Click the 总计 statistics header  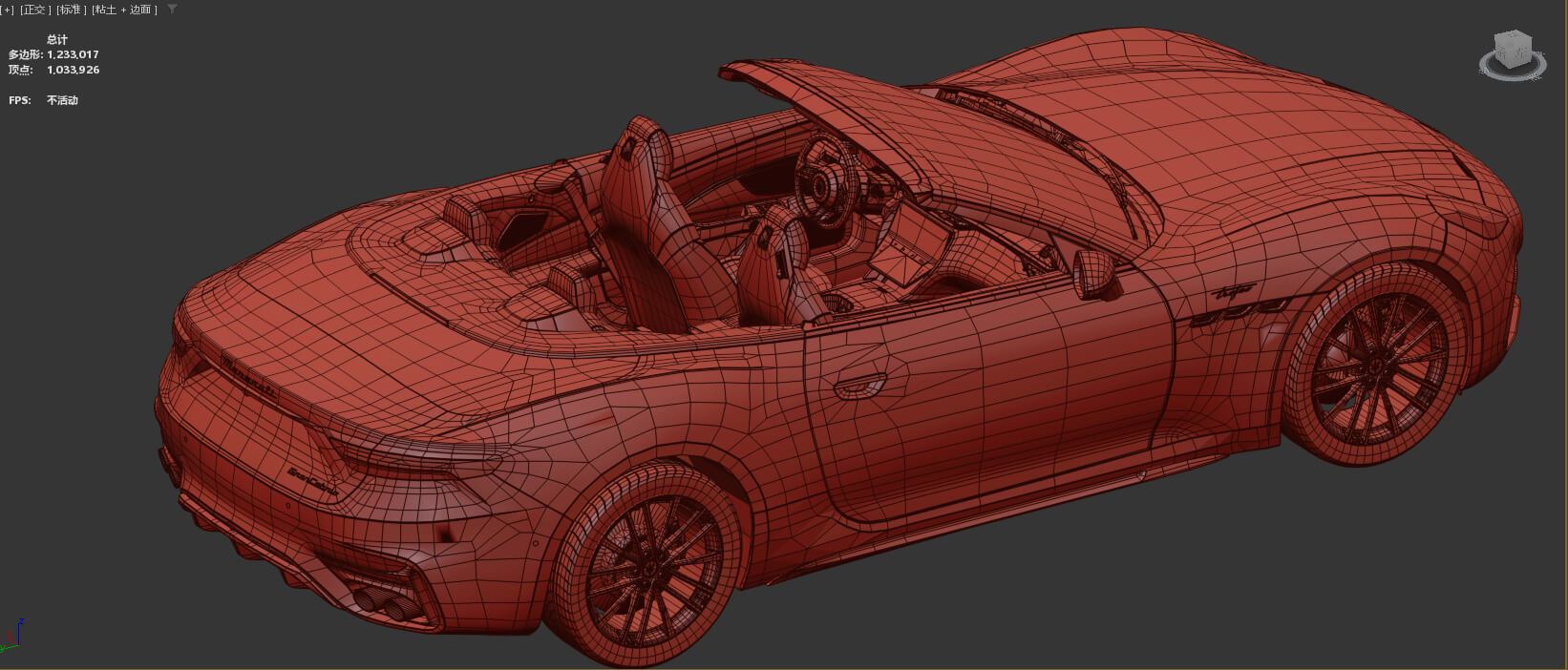coord(57,40)
